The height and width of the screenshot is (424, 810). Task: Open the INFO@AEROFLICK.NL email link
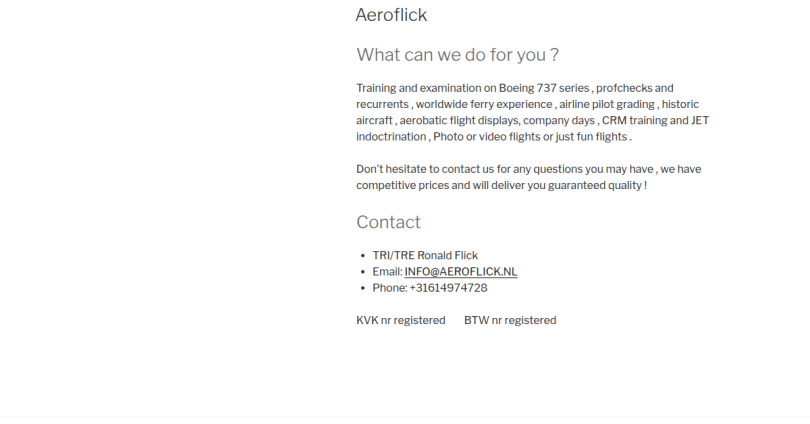(461, 272)
